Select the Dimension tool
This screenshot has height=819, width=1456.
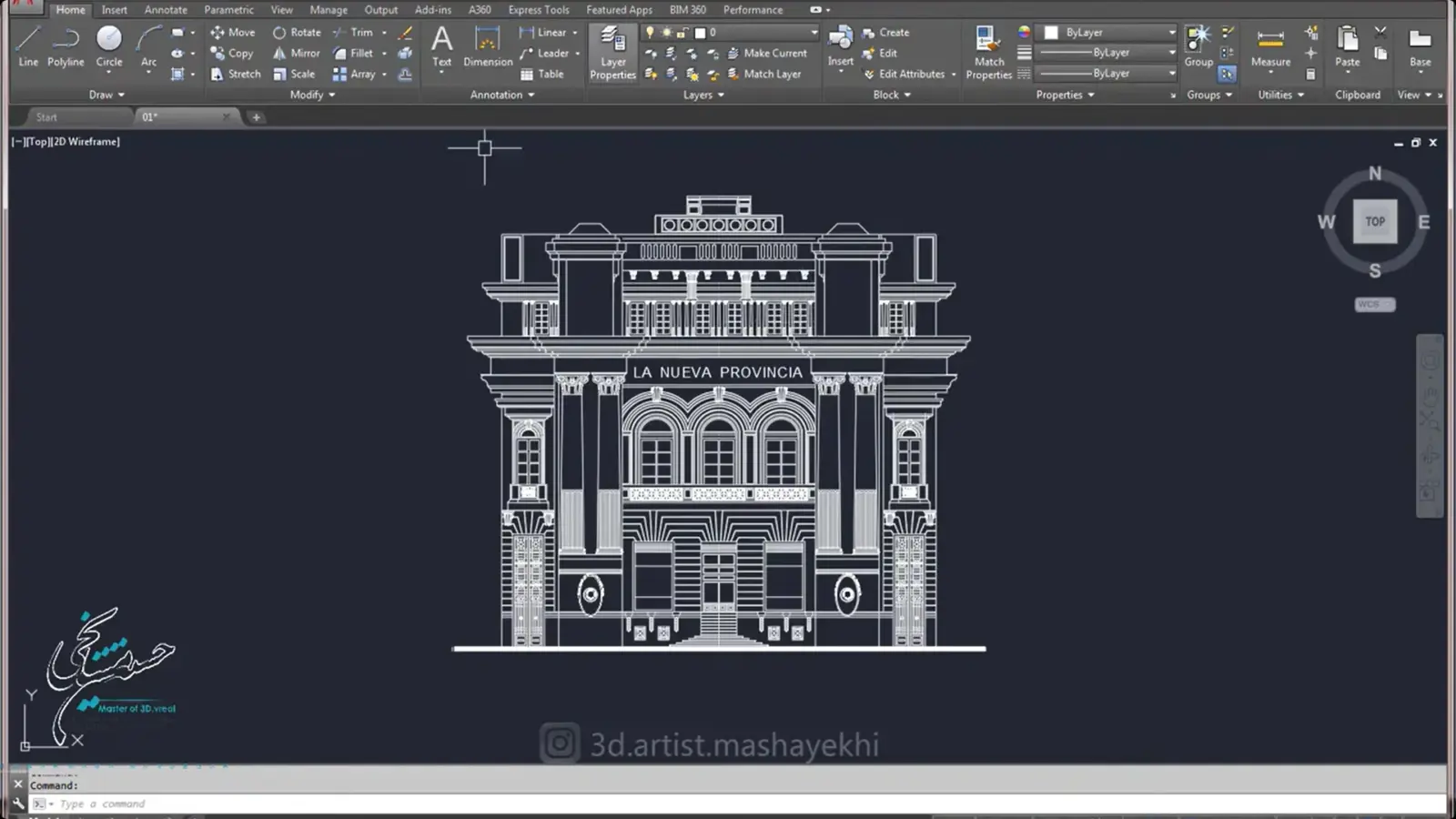(488, 46)
